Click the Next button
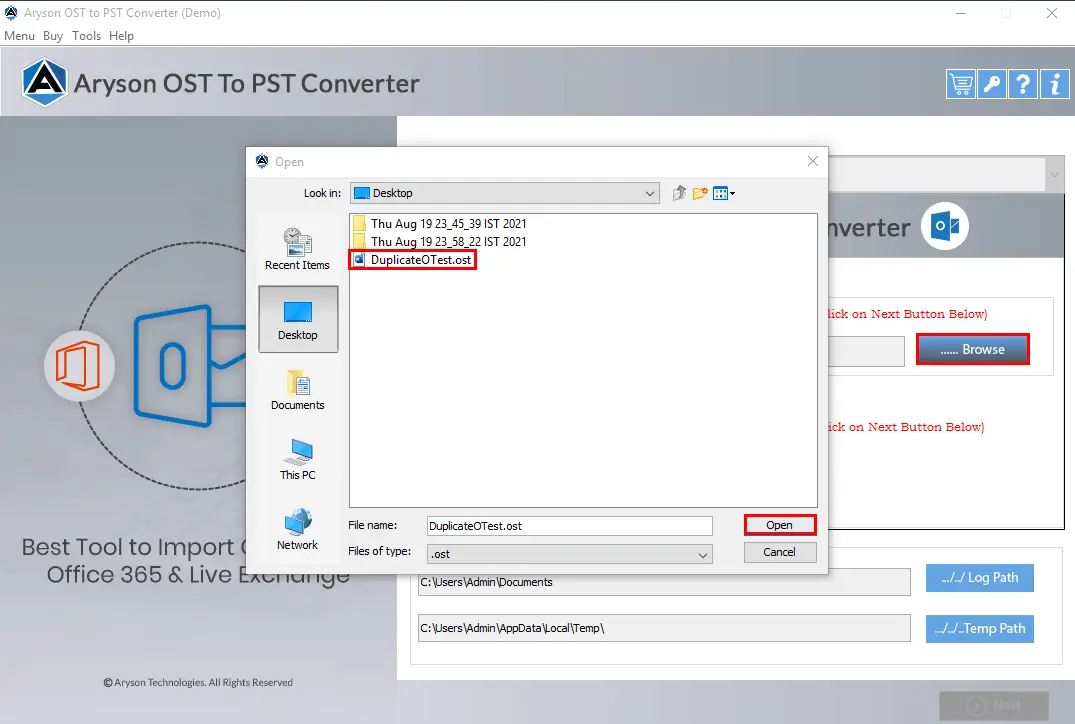The image size is (1075, 724). [993, 705]
